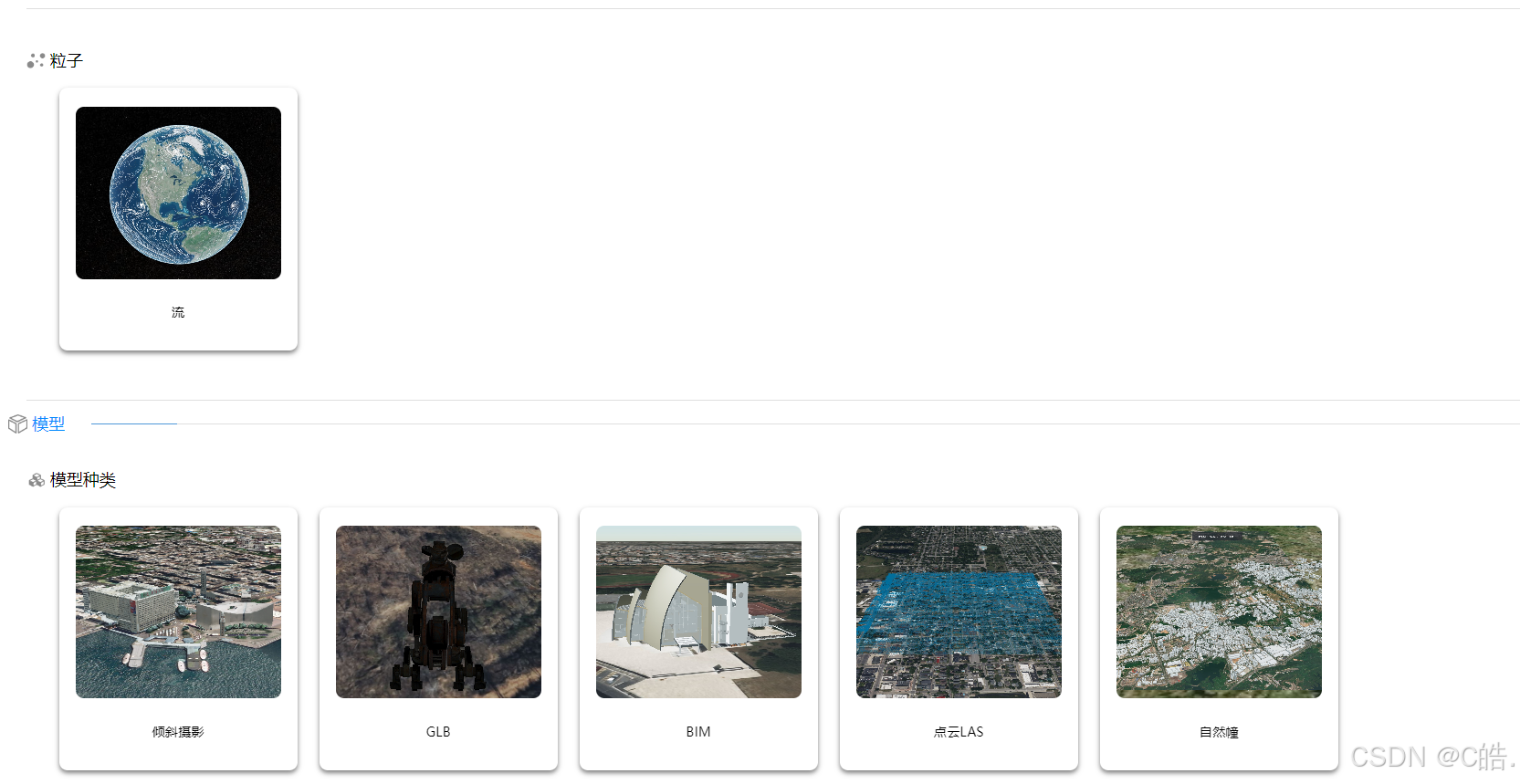
Task: Open the 倾斜摄影 harbor city thumbnail
Action: 178,612
